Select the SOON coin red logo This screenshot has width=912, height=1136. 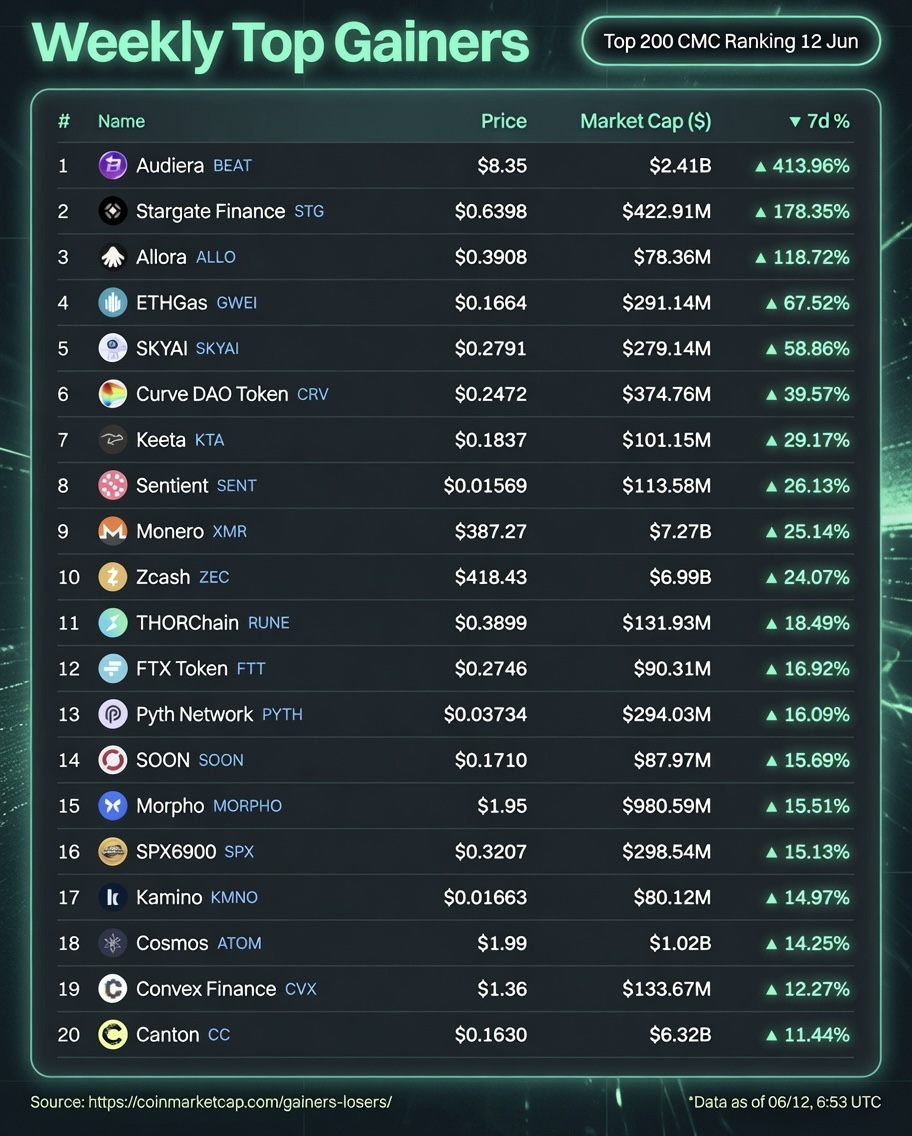[x=112, y=759]
